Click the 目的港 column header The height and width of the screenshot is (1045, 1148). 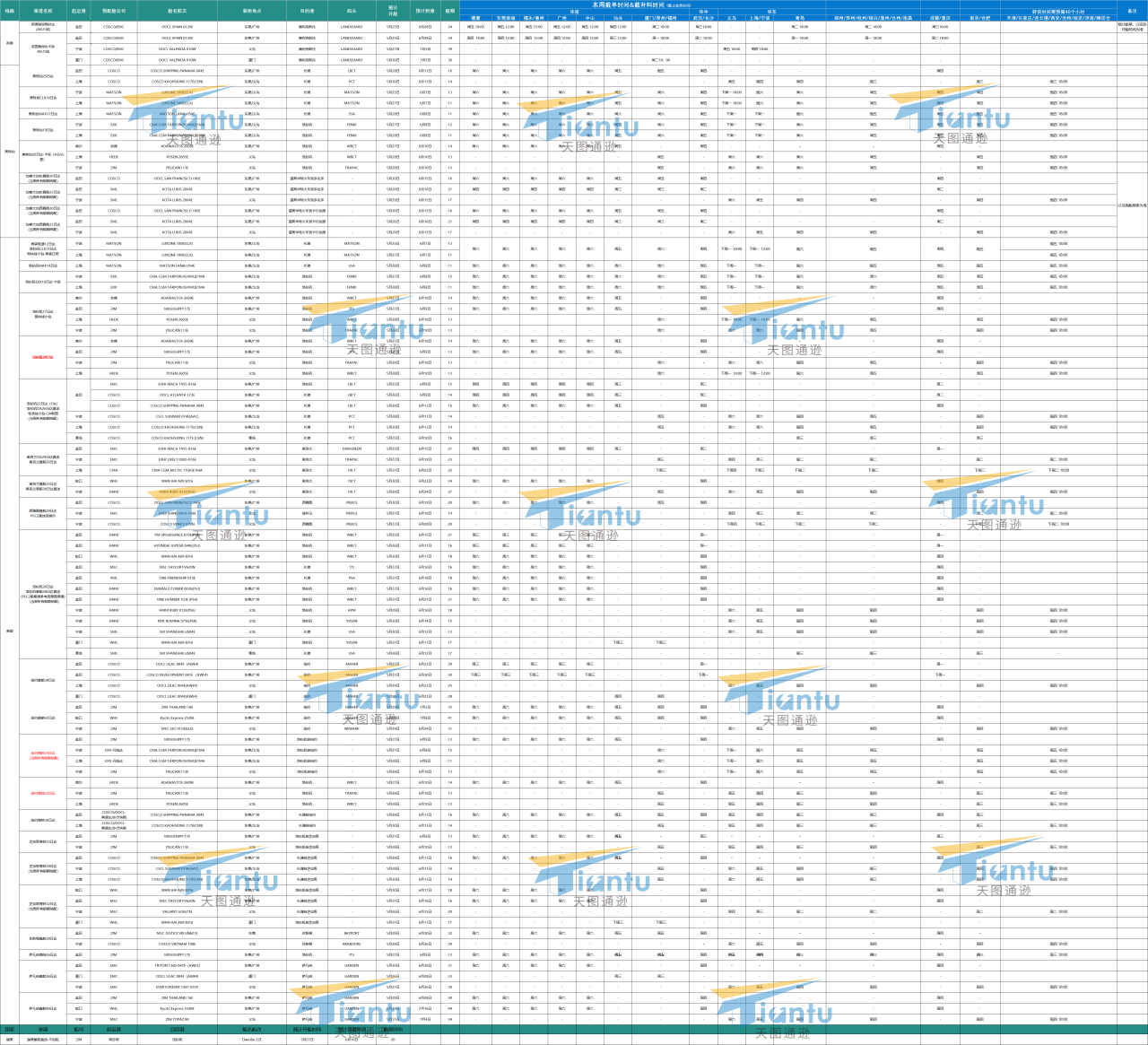(307, 11)
